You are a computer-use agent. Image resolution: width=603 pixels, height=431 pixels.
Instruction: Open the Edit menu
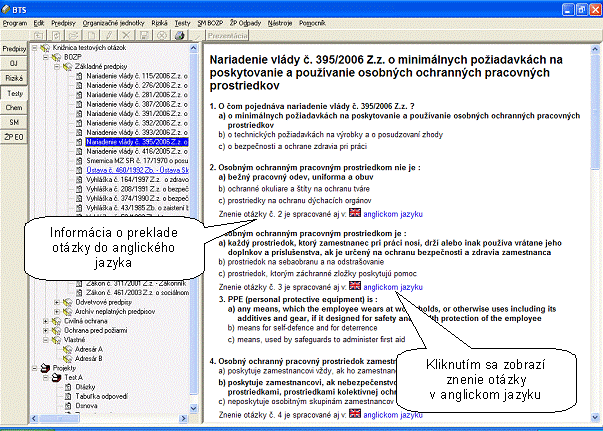39,23
